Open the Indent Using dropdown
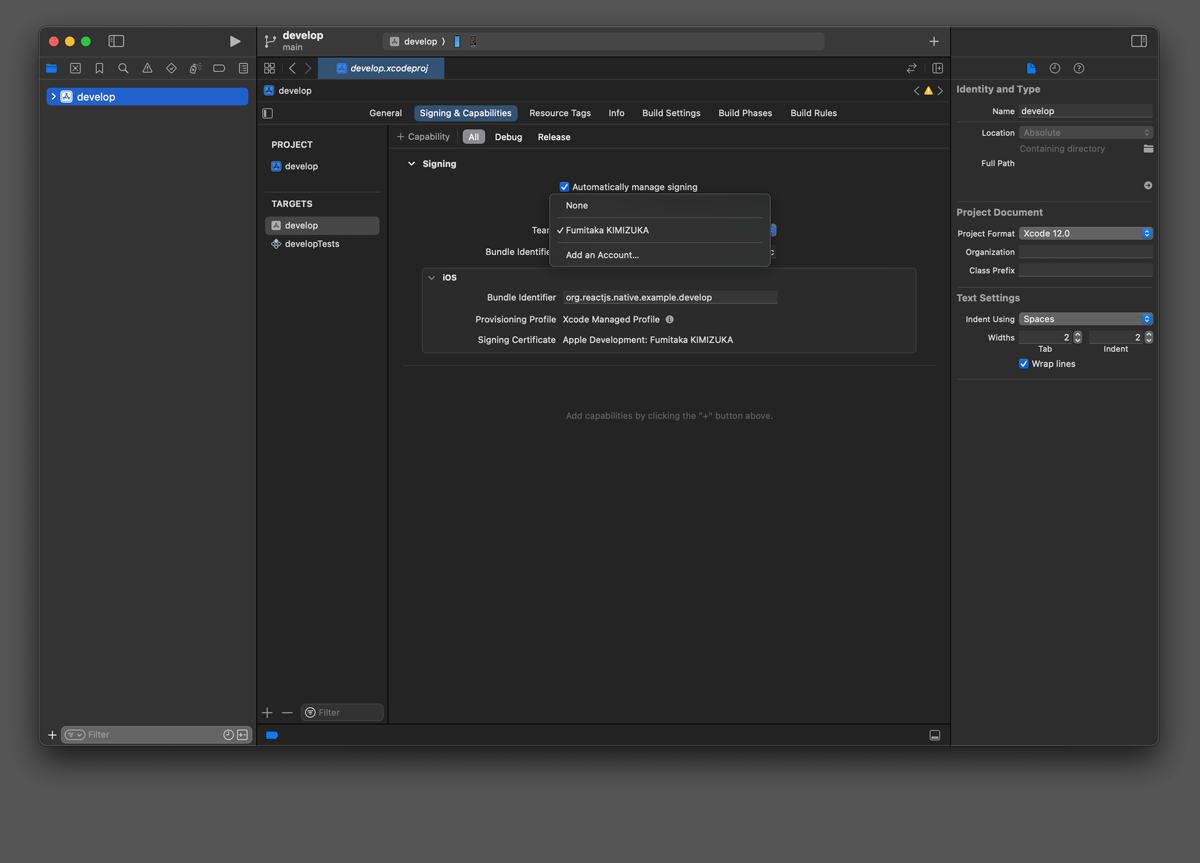Image resolution: width=1200 pixels, height=863 pixels. (x=1086, y=320)
